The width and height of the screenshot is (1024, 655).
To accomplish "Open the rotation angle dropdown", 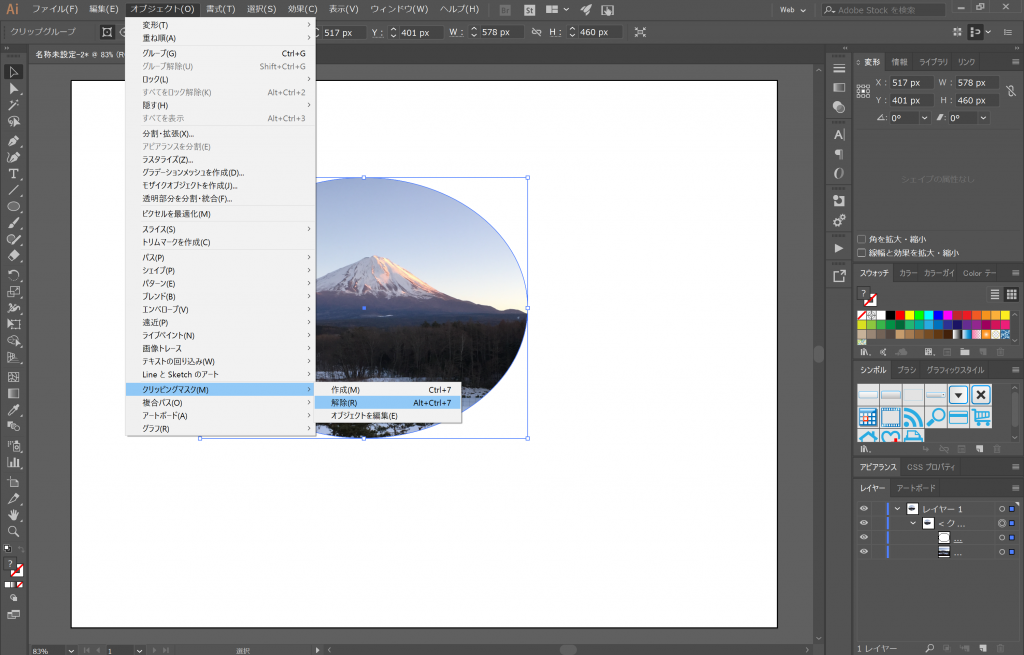I will point(925,118).
